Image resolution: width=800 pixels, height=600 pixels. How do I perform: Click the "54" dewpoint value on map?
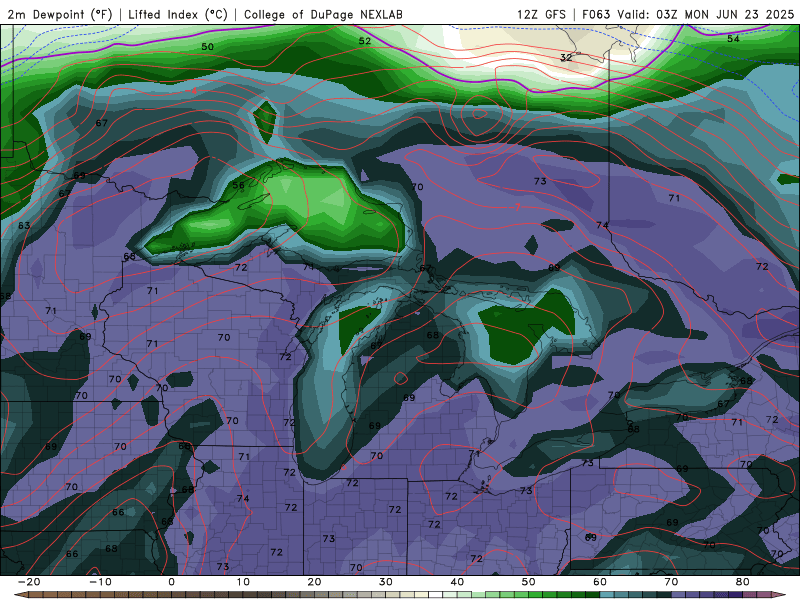click(x=733, y=38)
